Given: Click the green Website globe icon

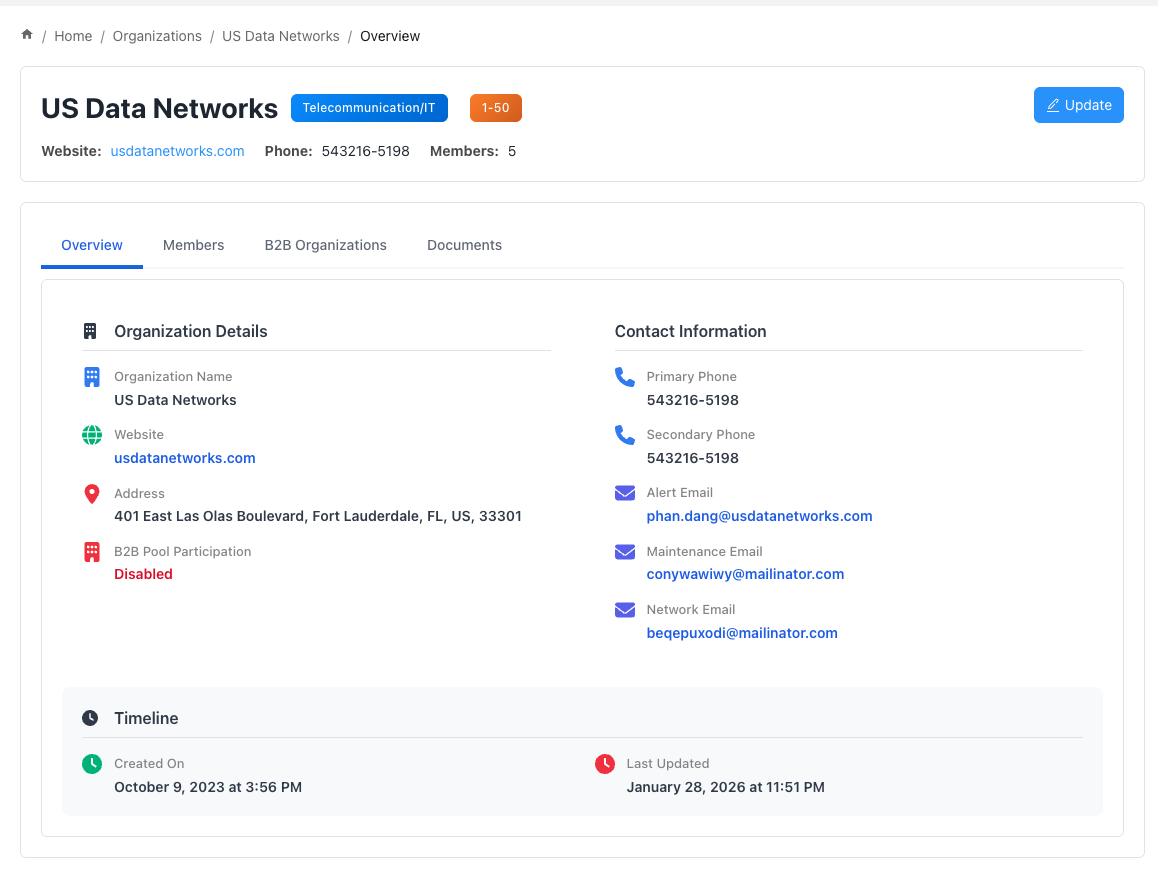Looking at the screenshot, I should (92, 435).
